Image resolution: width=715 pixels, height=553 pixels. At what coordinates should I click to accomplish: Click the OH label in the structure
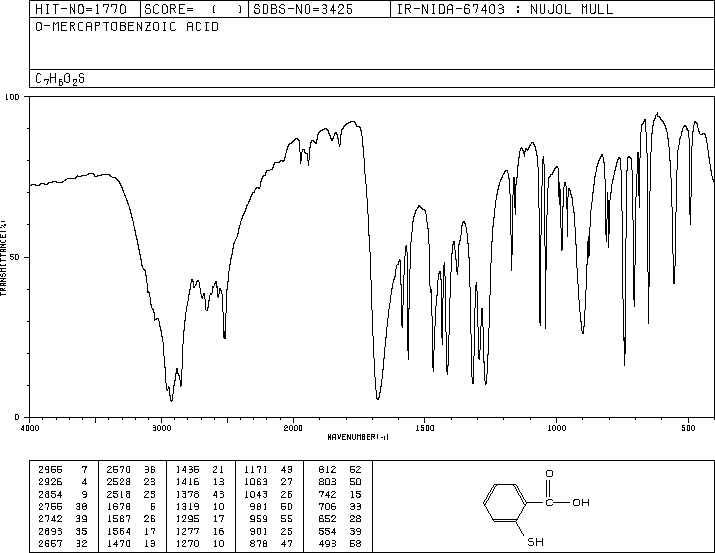[x=581, y=503]
